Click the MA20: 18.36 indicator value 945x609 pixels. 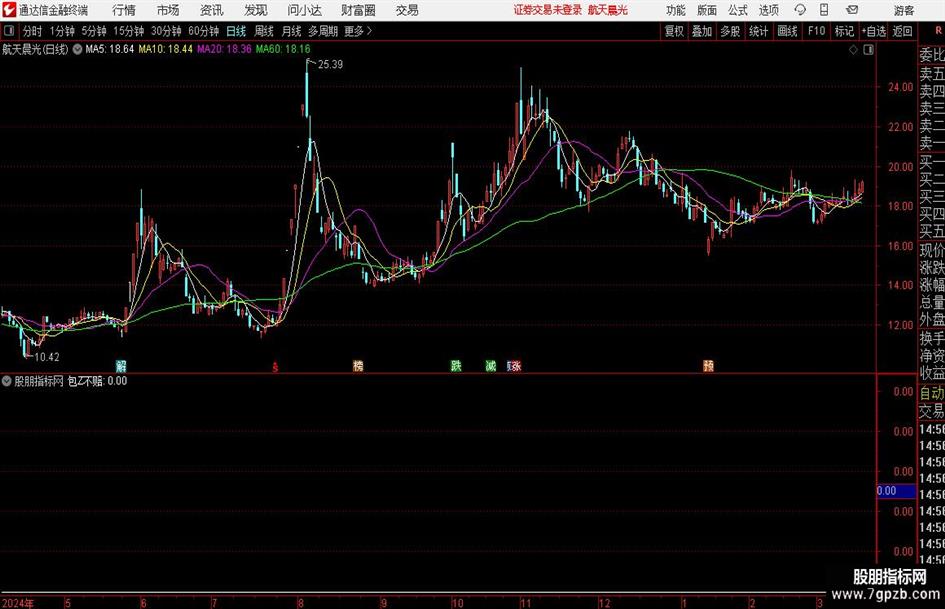tap(224, 49)
